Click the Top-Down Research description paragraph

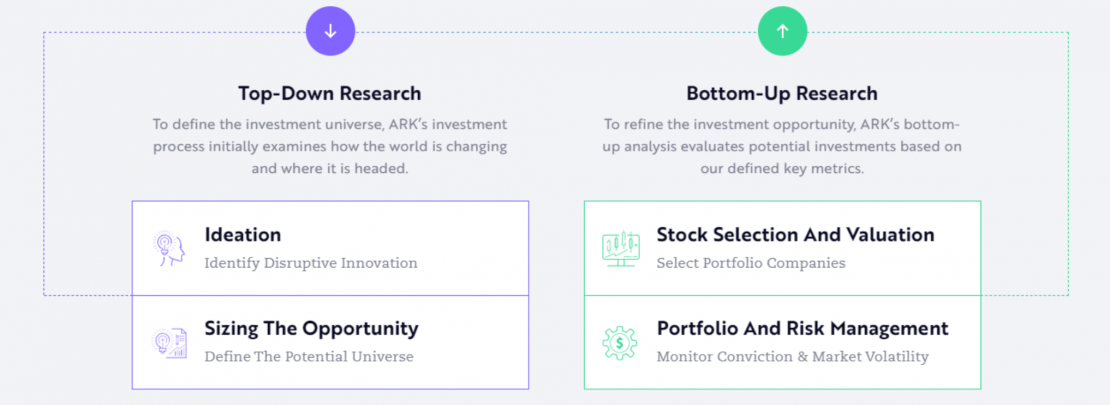click(x=330, y=146)
